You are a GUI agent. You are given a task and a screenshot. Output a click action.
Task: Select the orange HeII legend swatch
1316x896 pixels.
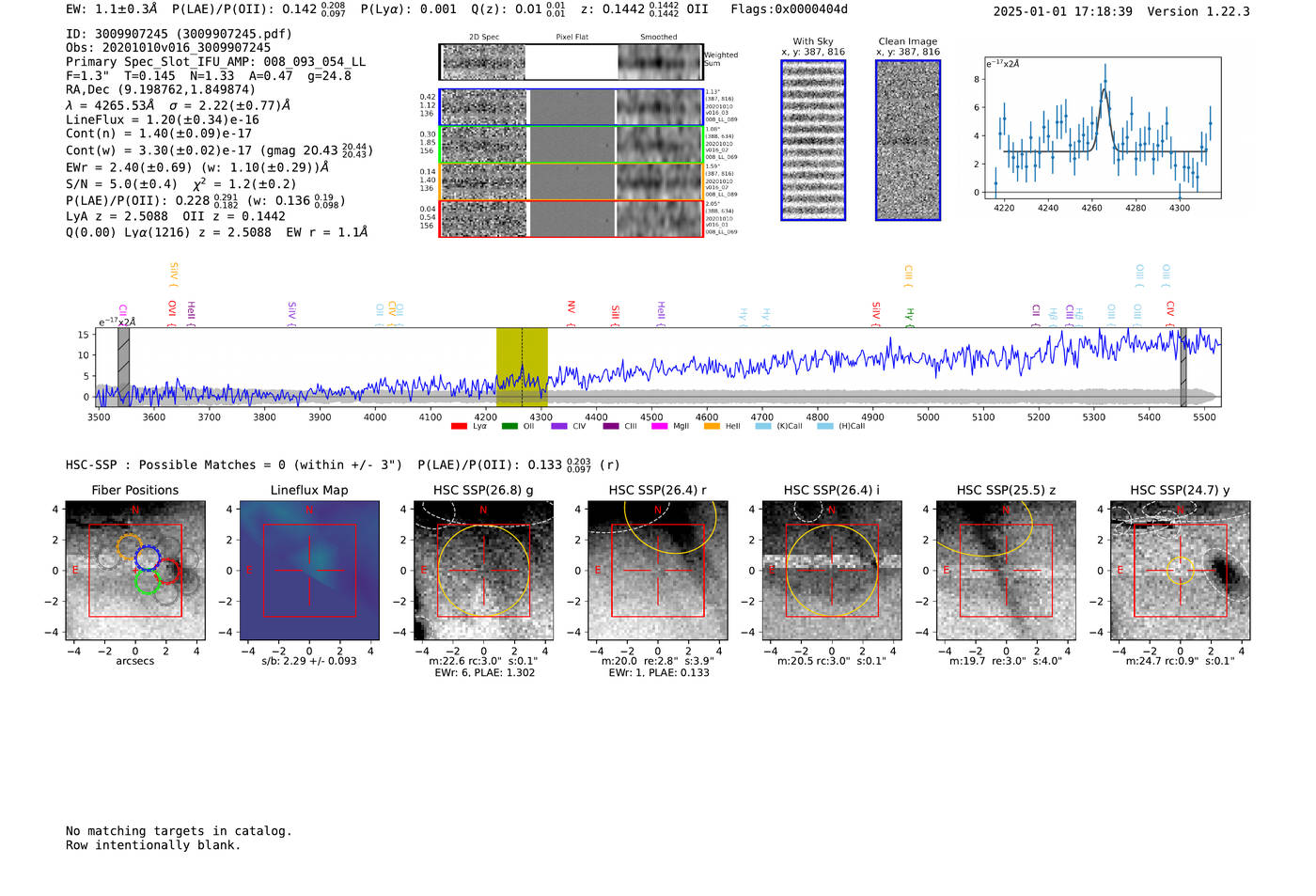click(x=712, y=426)
